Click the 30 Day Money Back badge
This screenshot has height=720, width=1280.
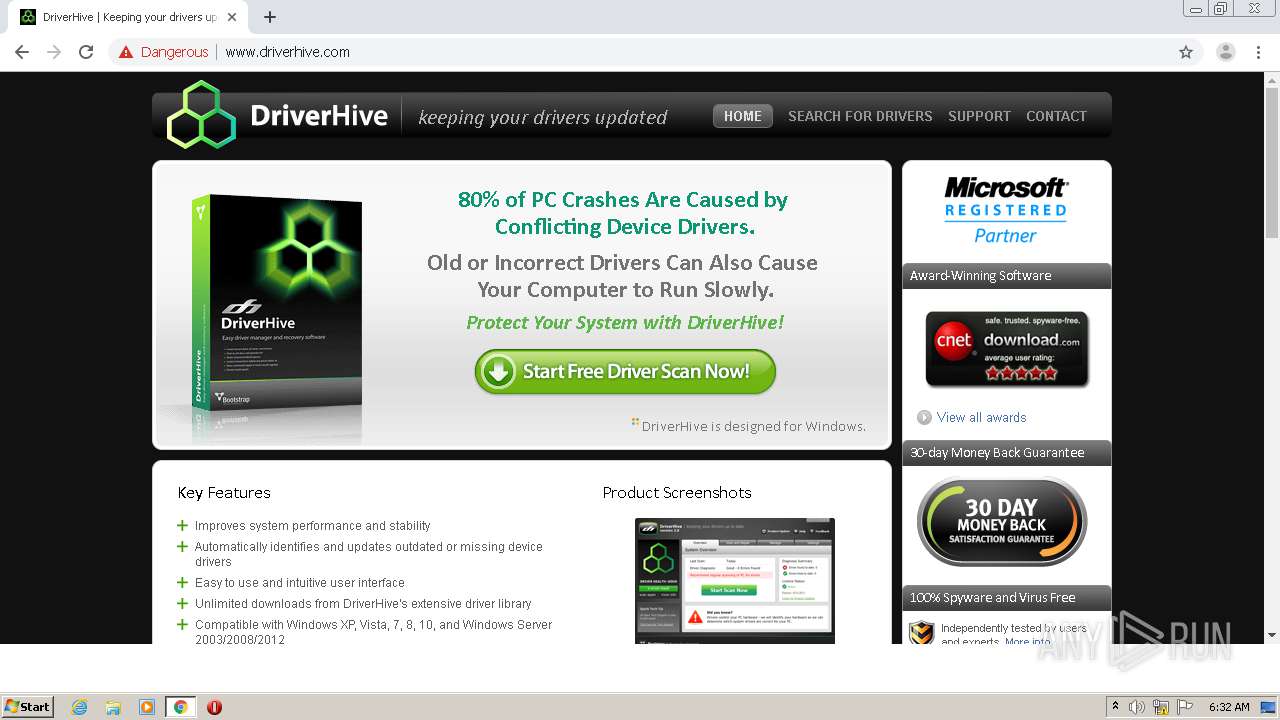1002,521
